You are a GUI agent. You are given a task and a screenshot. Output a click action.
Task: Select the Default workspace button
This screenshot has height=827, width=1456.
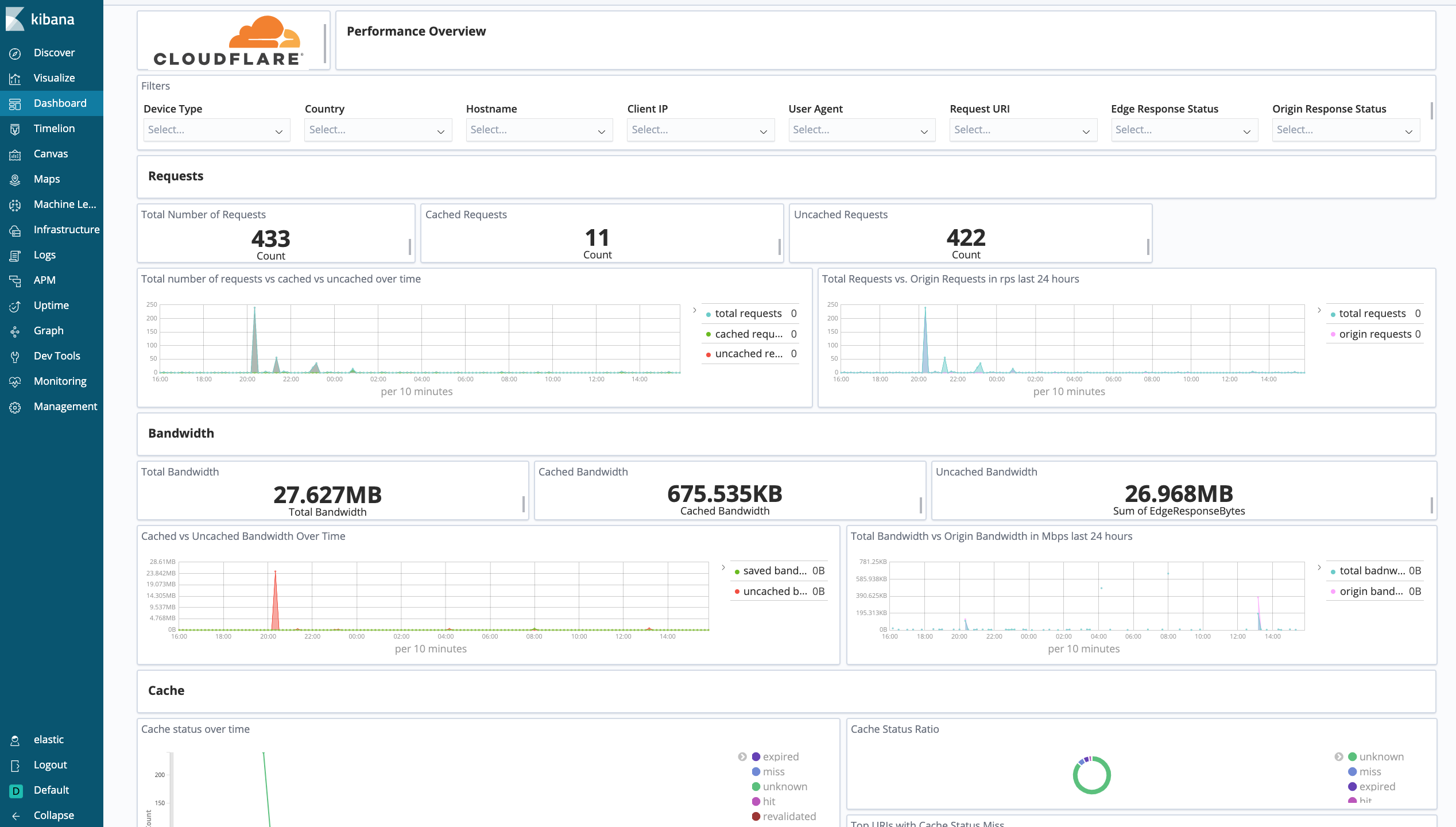tap(51, 790)
